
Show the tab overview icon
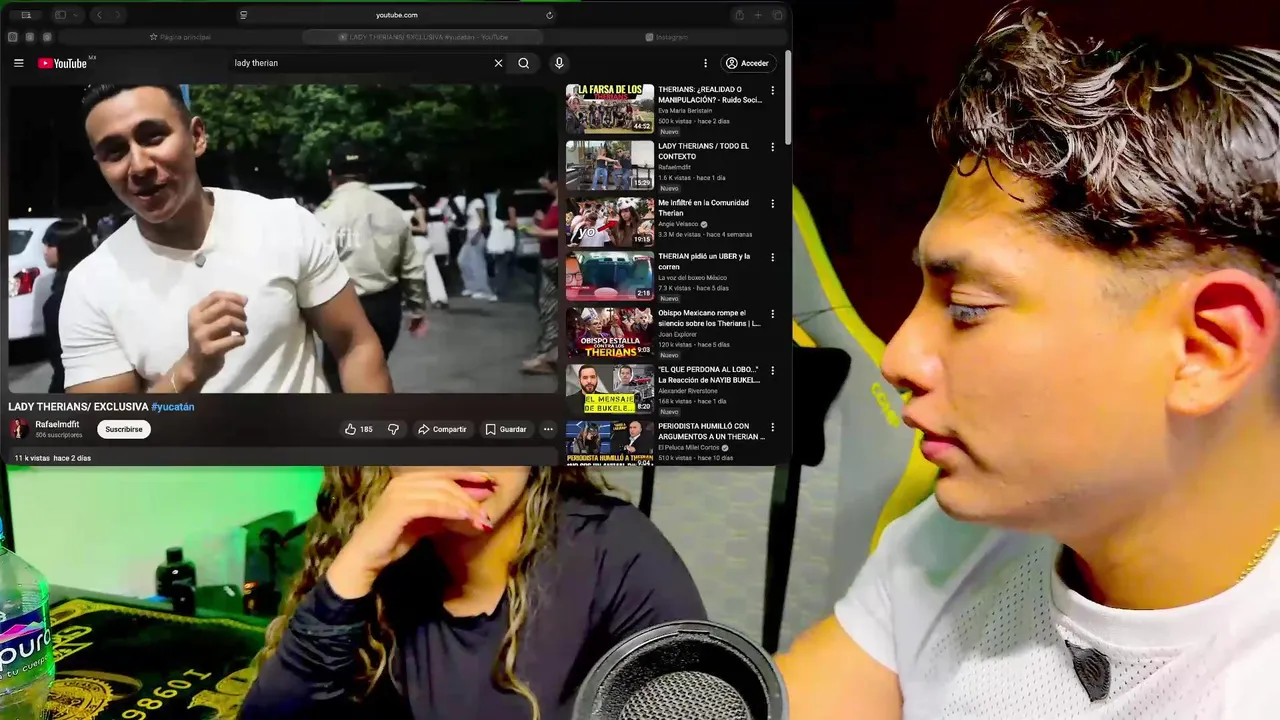pyautogui.click(x=777, y=15)
